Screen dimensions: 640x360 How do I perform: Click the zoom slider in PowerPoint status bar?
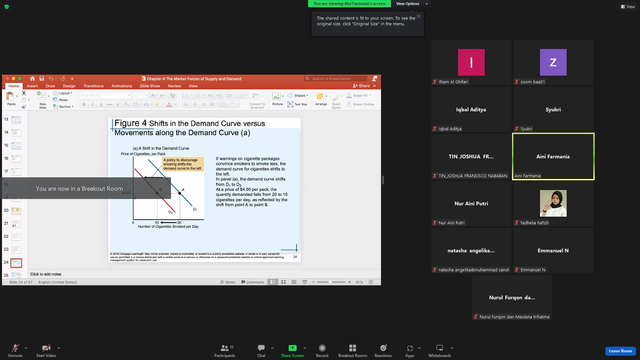pos(330,282)
